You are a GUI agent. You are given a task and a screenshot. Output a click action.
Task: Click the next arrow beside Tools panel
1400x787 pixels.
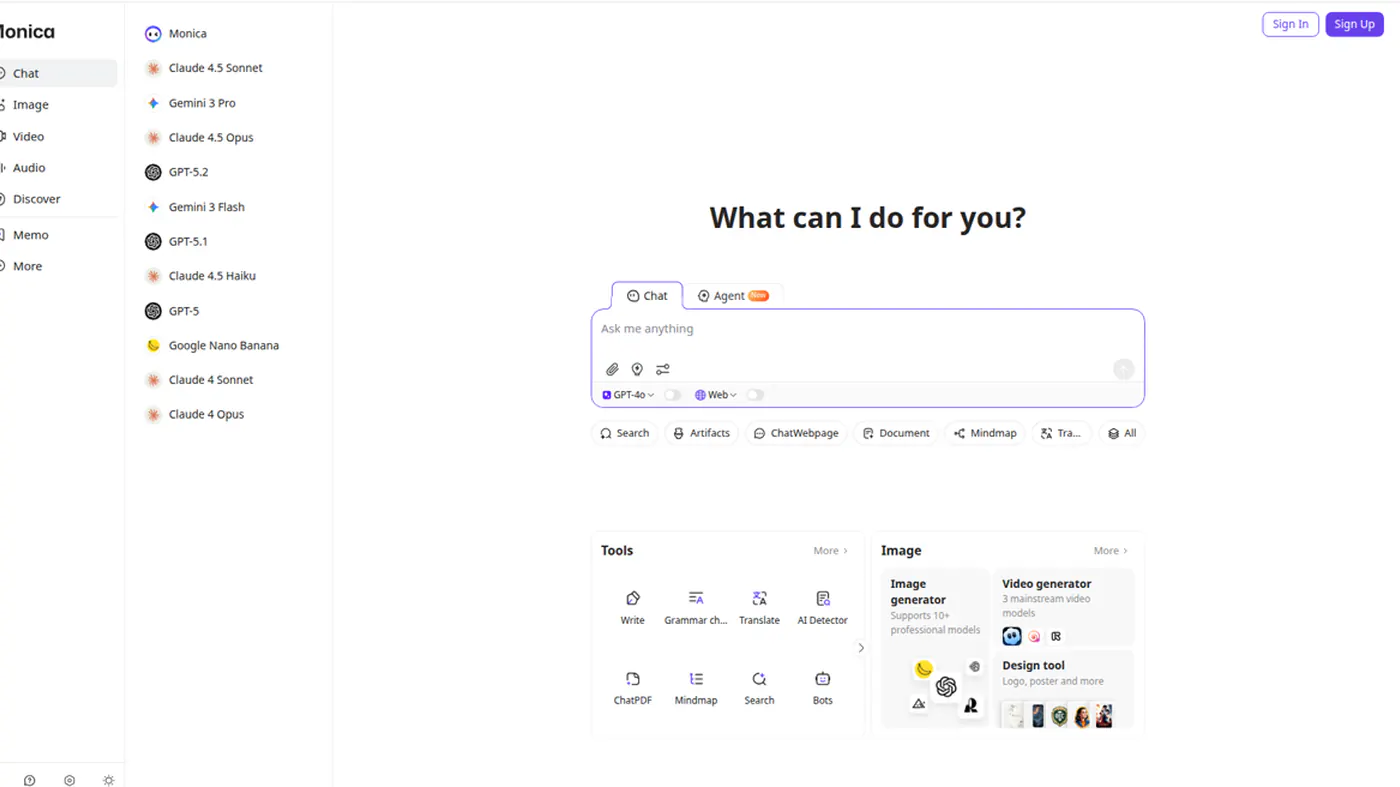861,648
